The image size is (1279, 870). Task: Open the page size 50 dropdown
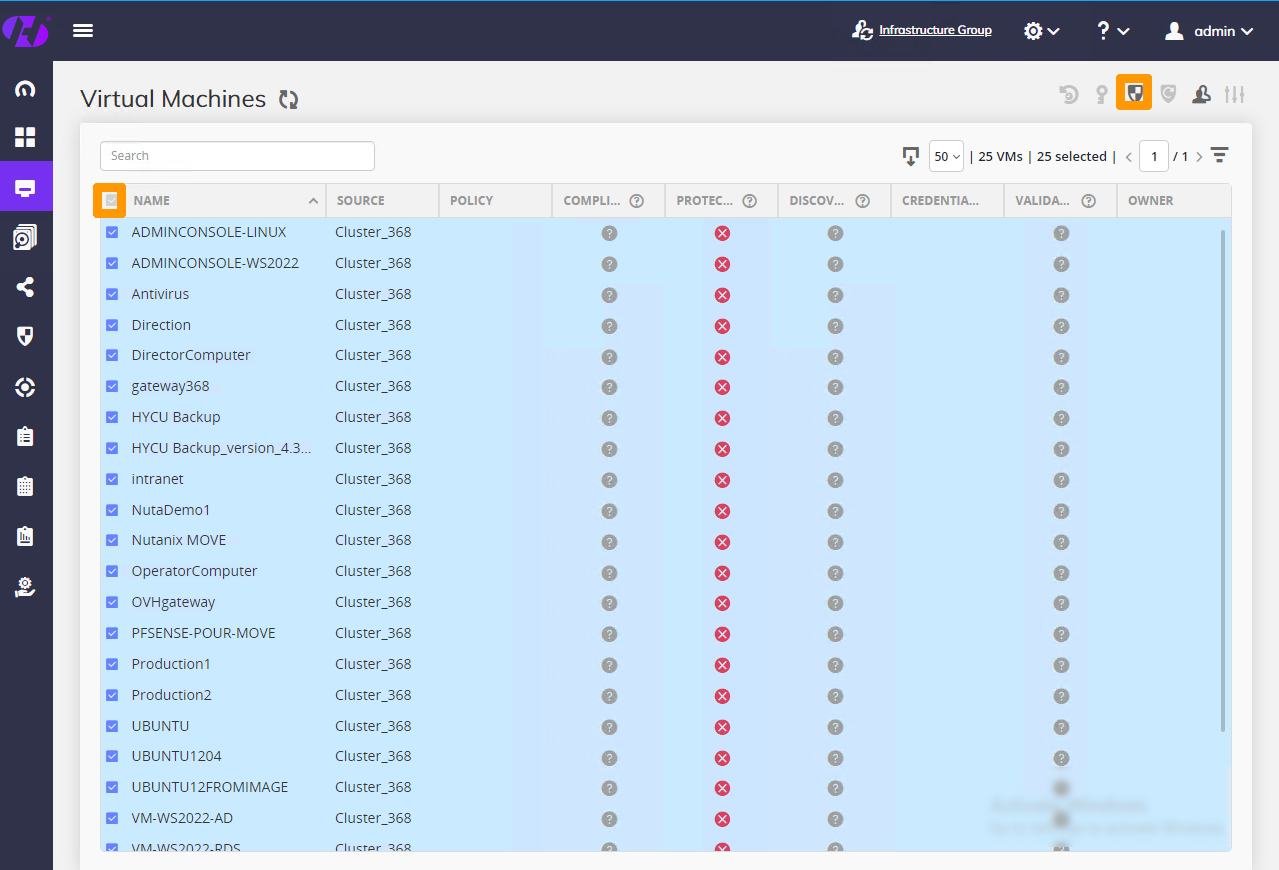pyautogui.click(x=946, y=156)
